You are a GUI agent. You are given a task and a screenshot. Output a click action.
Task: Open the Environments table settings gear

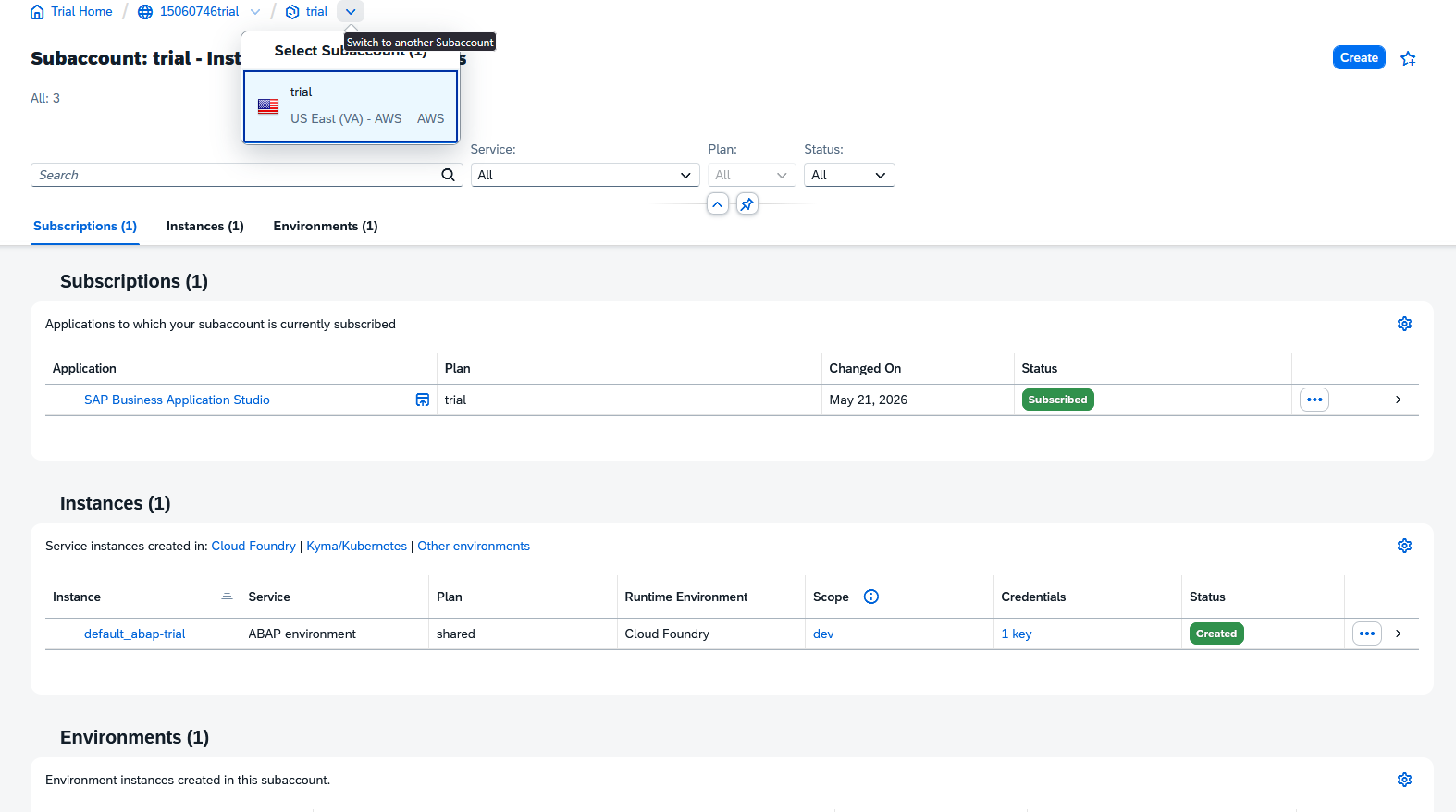tap(1404, 780)
